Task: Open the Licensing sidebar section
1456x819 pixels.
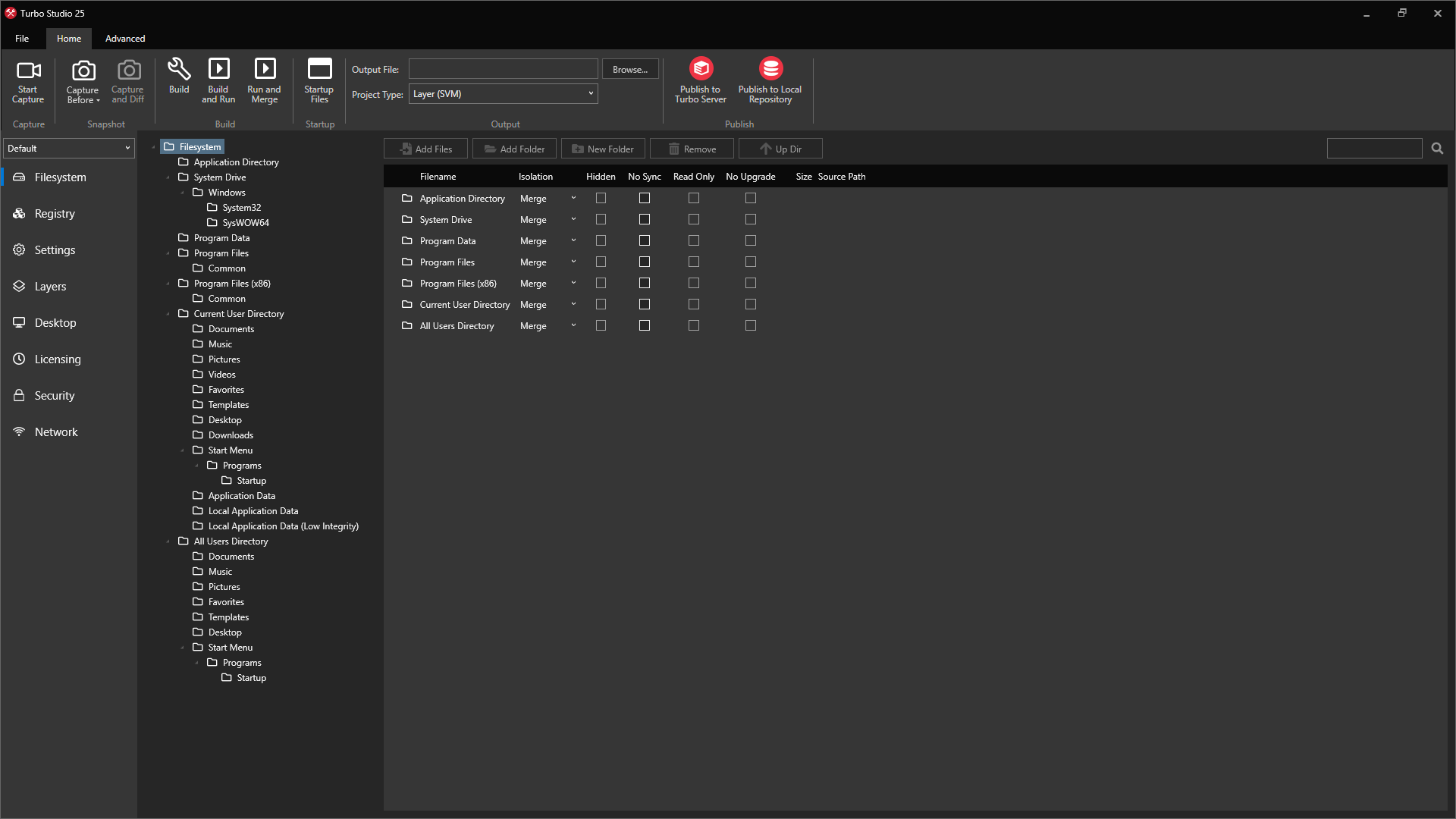Action: point(68,359)
